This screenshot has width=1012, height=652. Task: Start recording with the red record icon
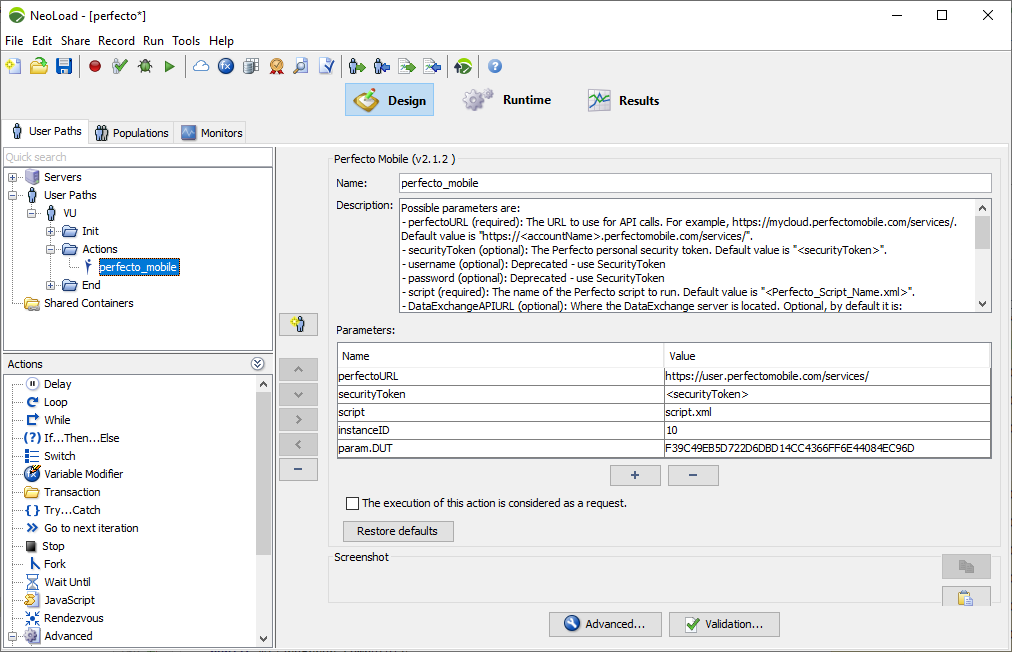coord(95,66)
